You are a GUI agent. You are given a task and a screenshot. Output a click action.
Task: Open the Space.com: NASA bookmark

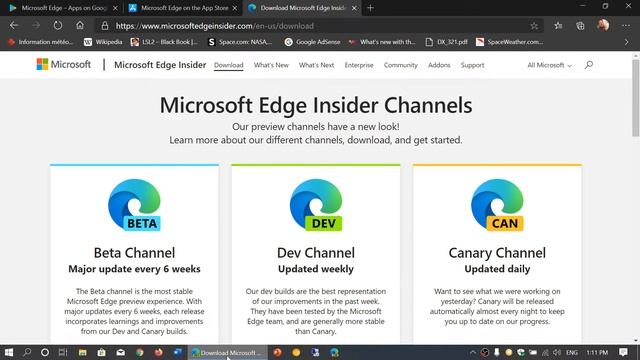click(240, 42)
